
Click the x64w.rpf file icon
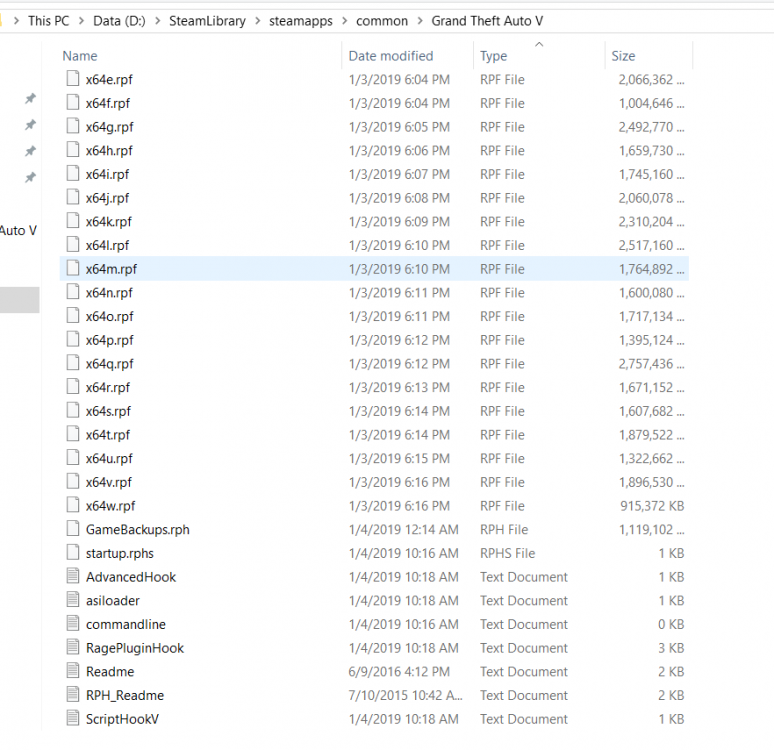(x=73, y=505)
